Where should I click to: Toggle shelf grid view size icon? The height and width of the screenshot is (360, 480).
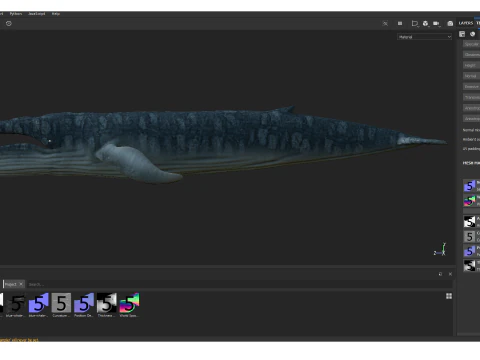[449, 296]
